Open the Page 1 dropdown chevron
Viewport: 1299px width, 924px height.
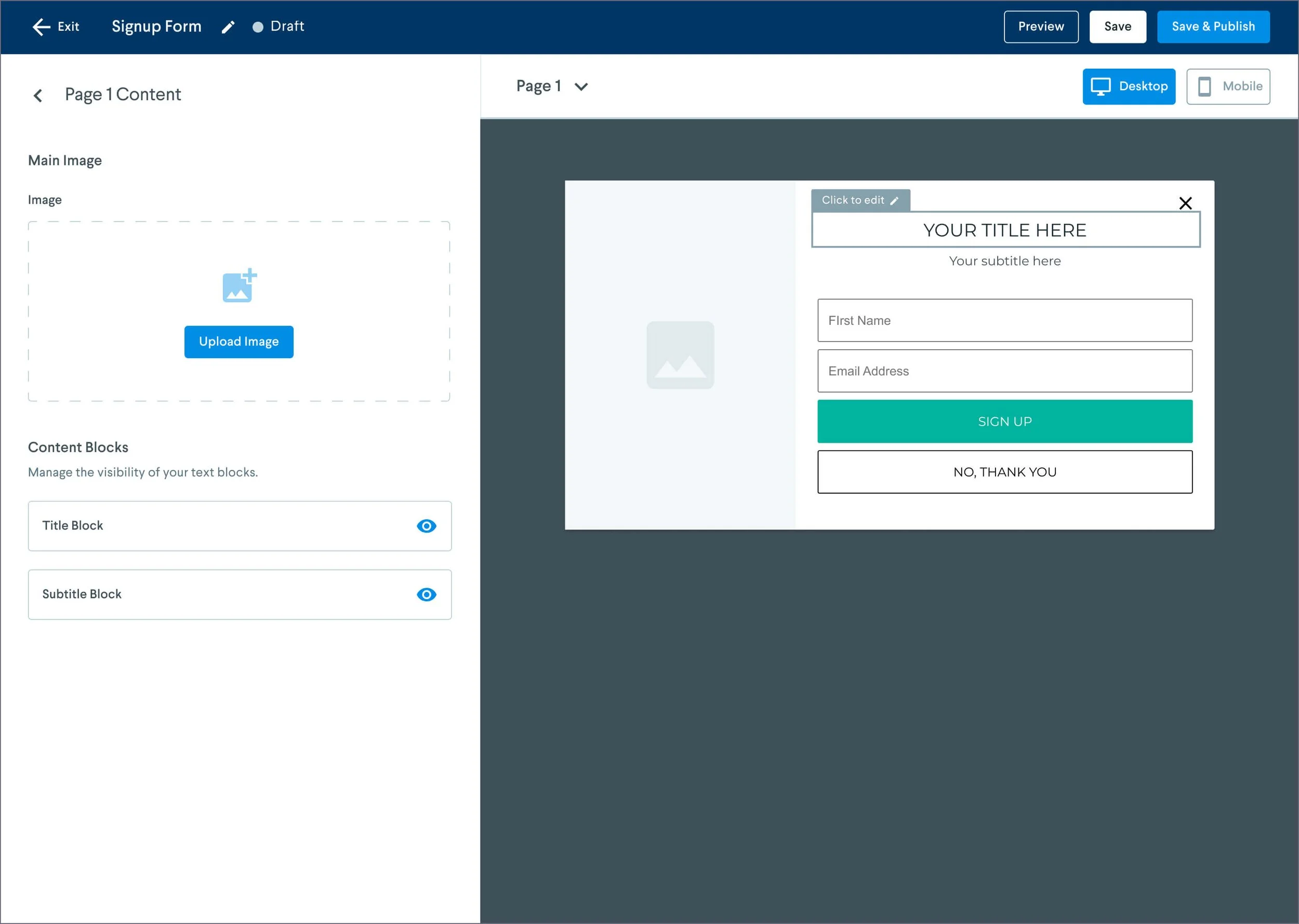[581, 86]
